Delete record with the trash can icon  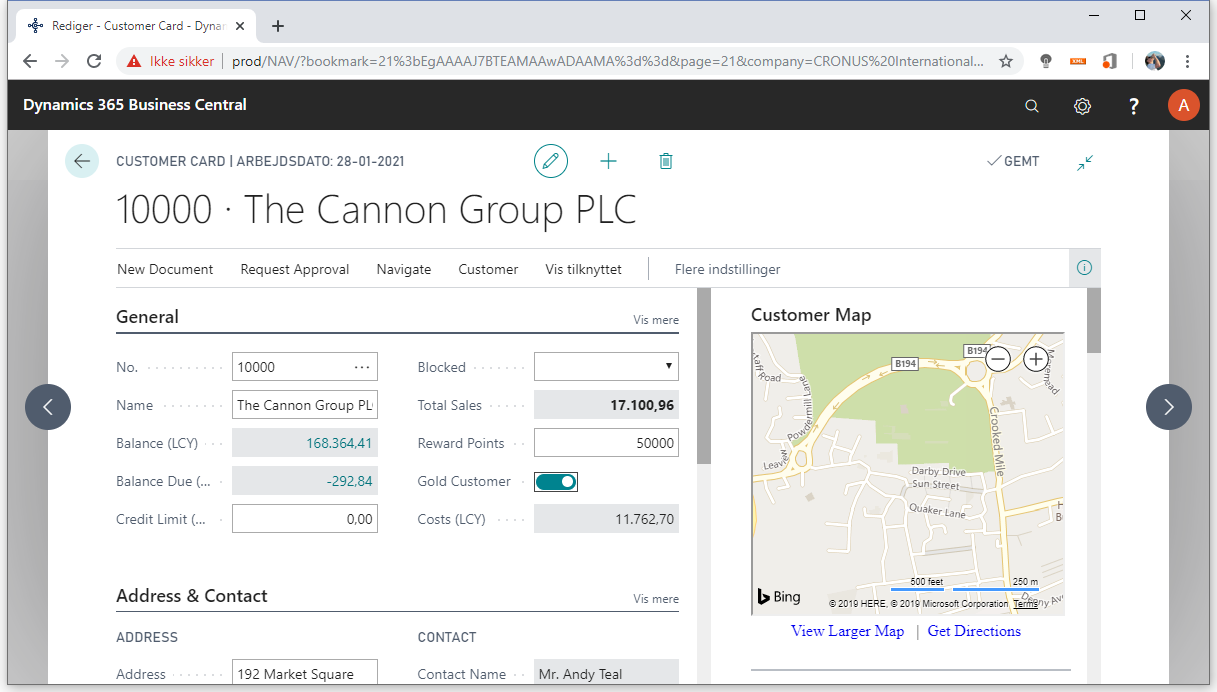click(666, 161)
